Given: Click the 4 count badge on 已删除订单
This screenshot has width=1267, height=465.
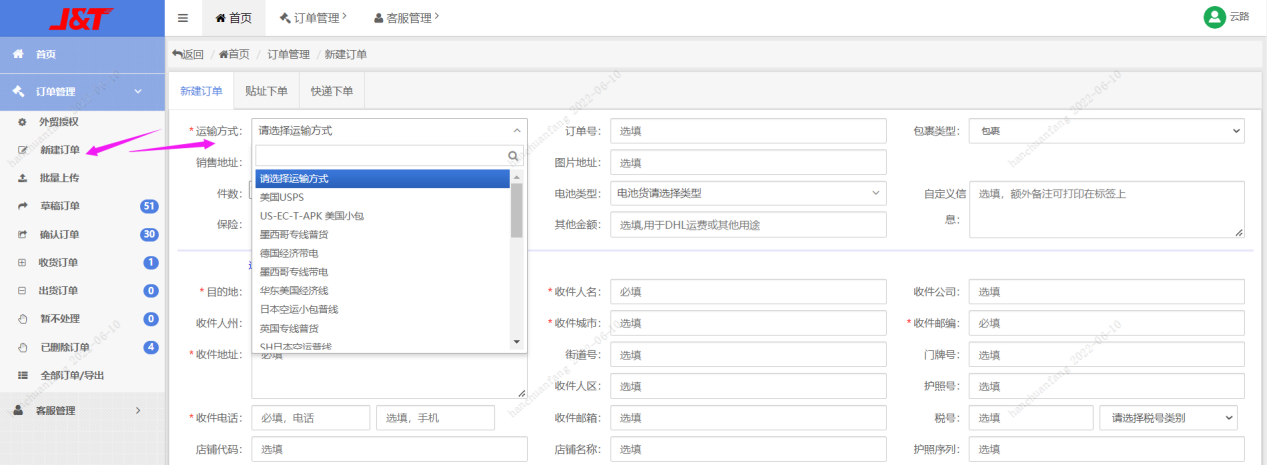Looking at the screenshot, I should (x=151, y=347).
